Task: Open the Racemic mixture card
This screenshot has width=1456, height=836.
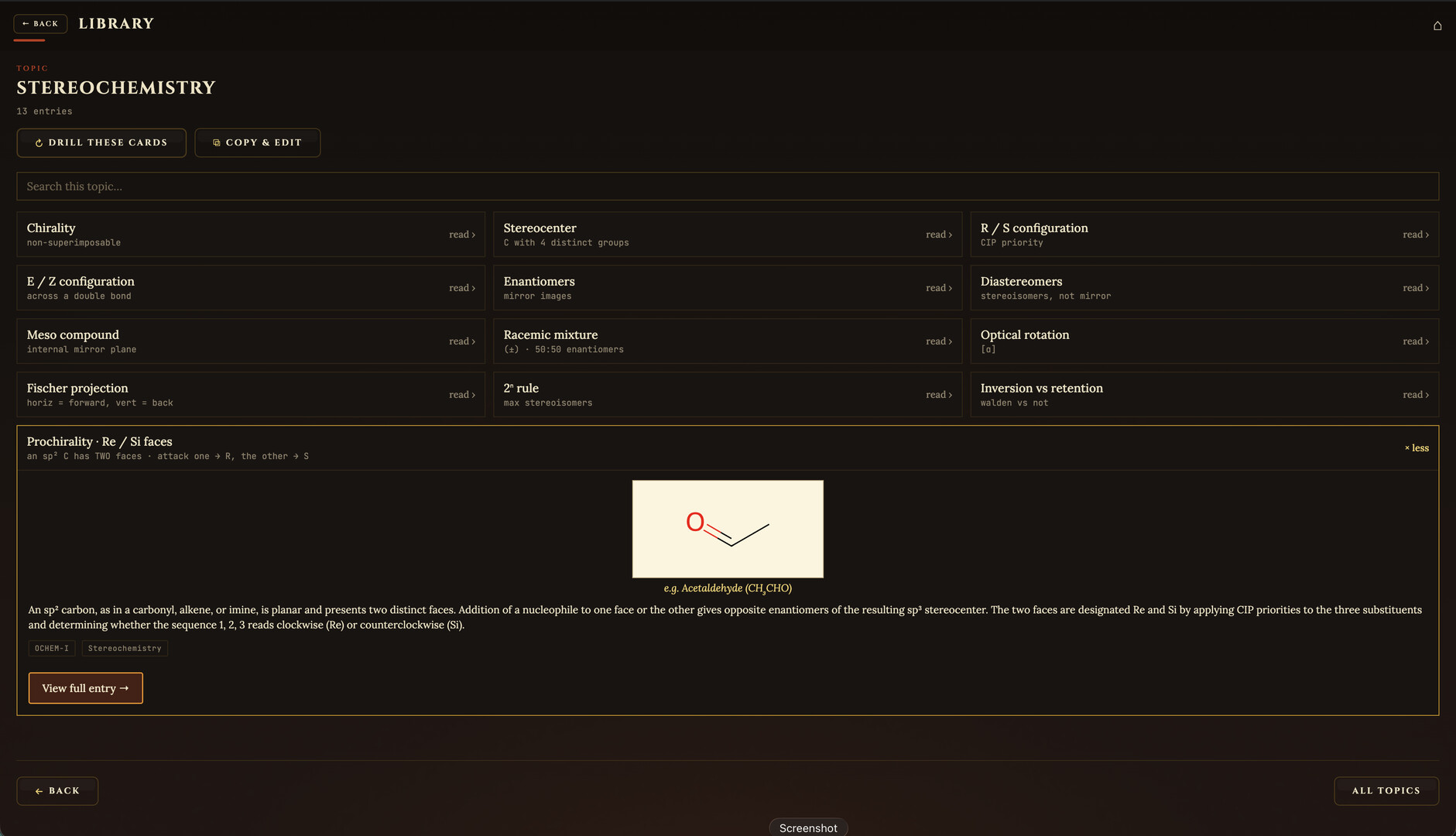Action: click(x=728, y=341)
